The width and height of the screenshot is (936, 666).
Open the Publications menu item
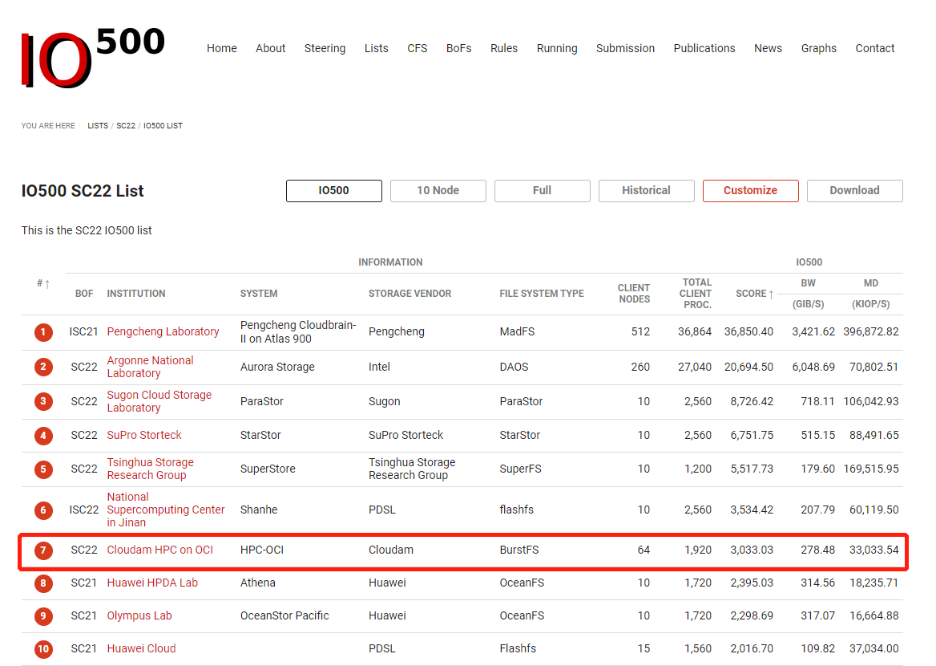pos(704,48)
